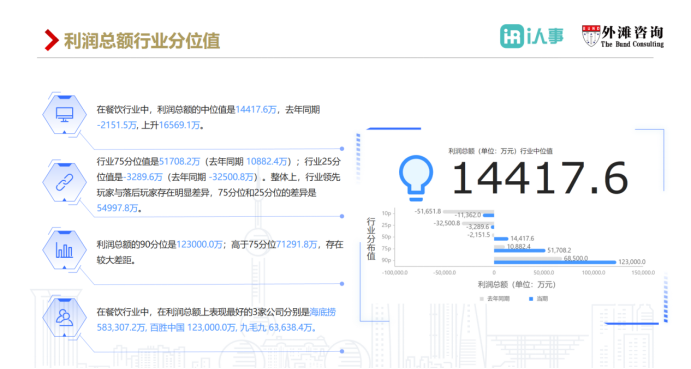Click the 海底捞 company name text
The width and height of the screenshot is (691, 369).
[x=323, y=312]
